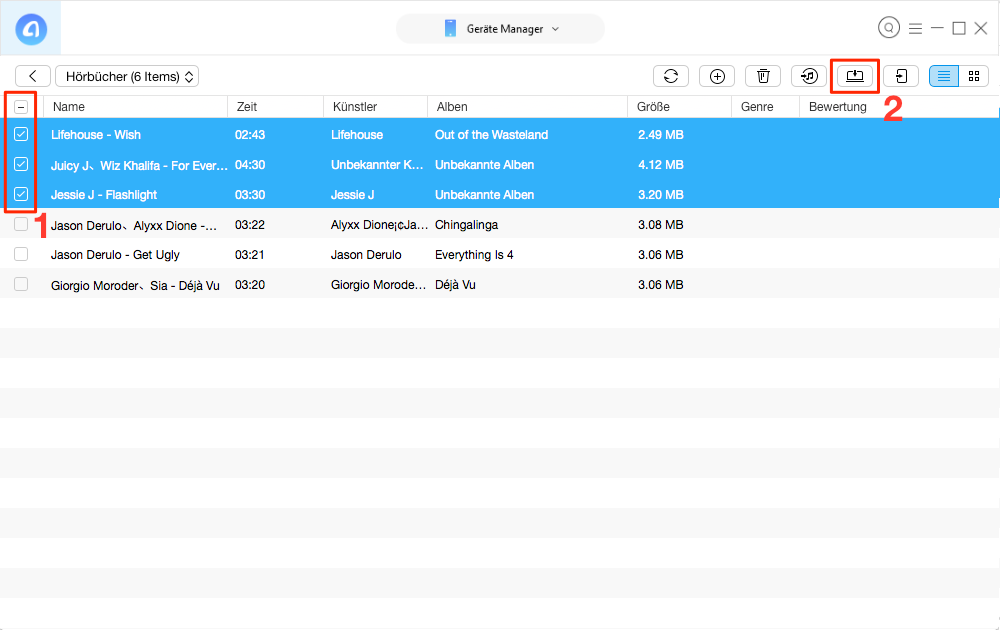
Task: Switch to list view
Action: coord(944,77)
